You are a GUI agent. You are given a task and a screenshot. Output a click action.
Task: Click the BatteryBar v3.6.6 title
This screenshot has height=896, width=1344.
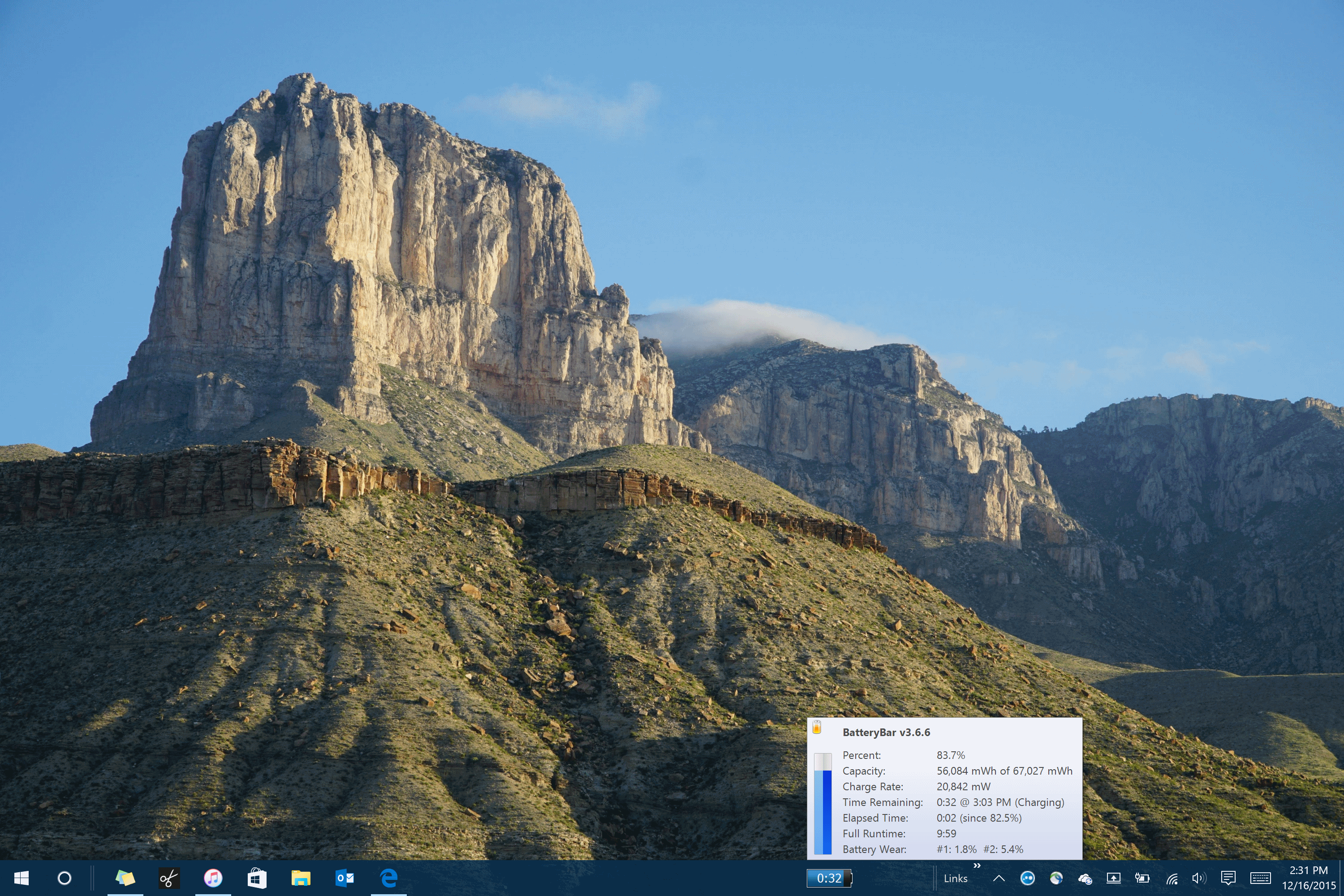pos(886,732)
